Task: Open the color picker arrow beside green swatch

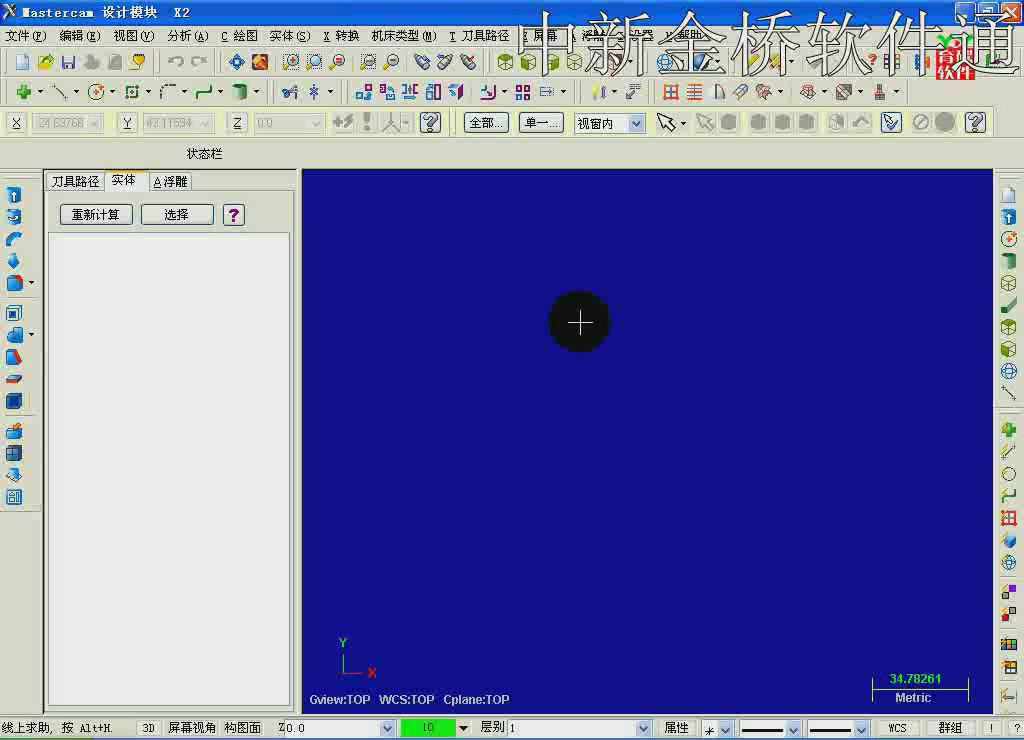Action: point(463,728)
